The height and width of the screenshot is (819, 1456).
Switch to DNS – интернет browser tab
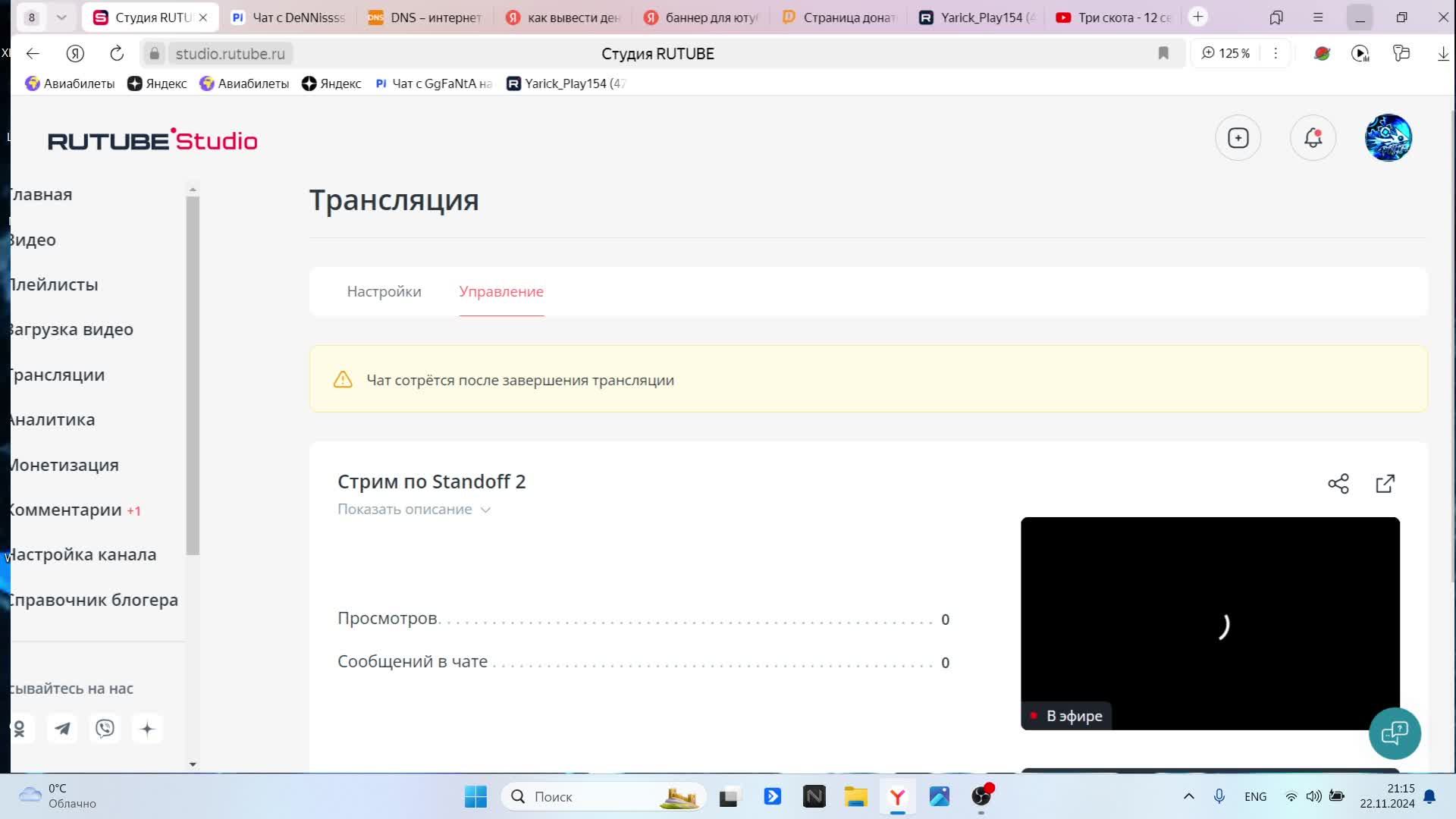tap(425, 17)
